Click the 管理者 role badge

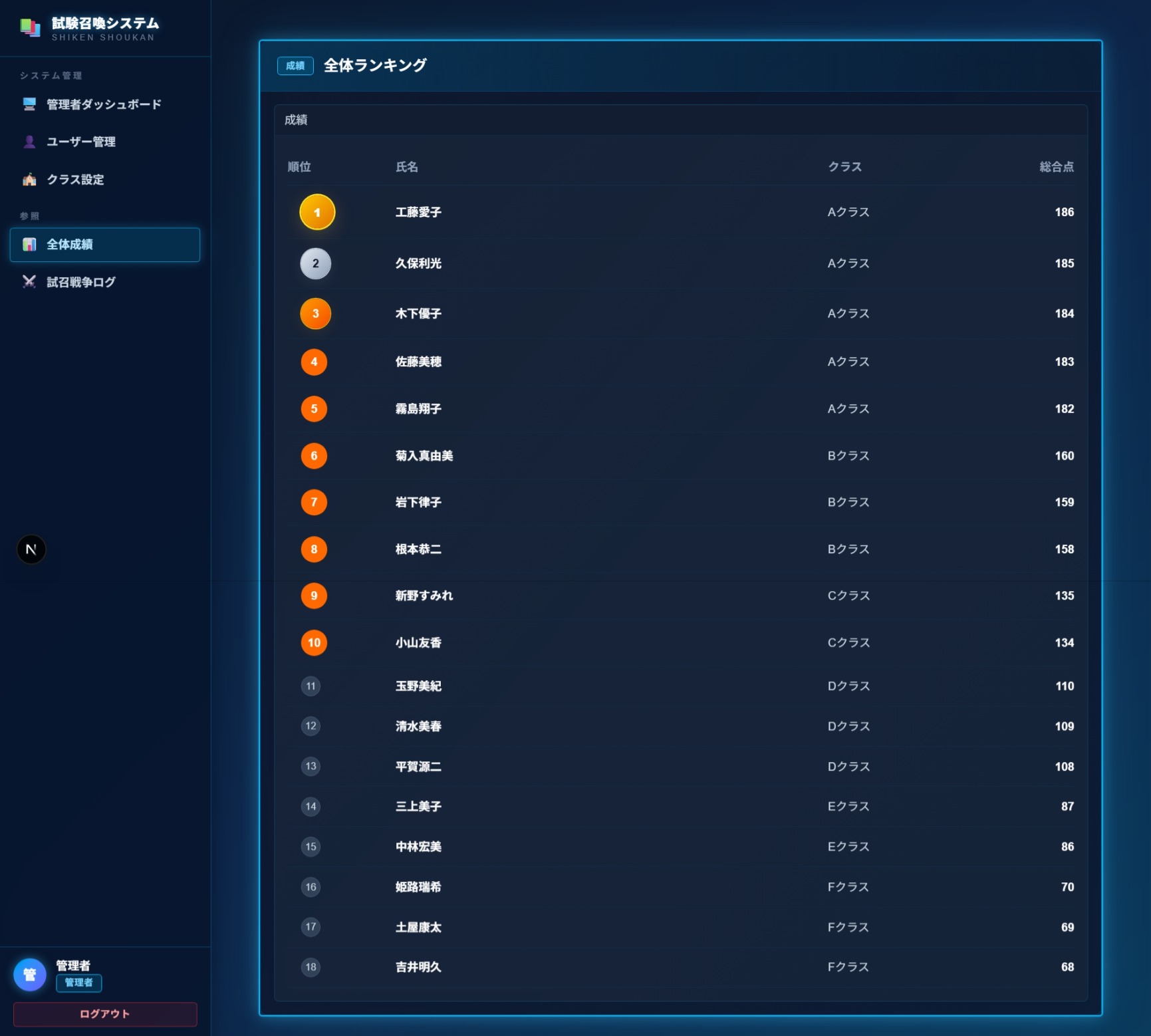[78, 983]
